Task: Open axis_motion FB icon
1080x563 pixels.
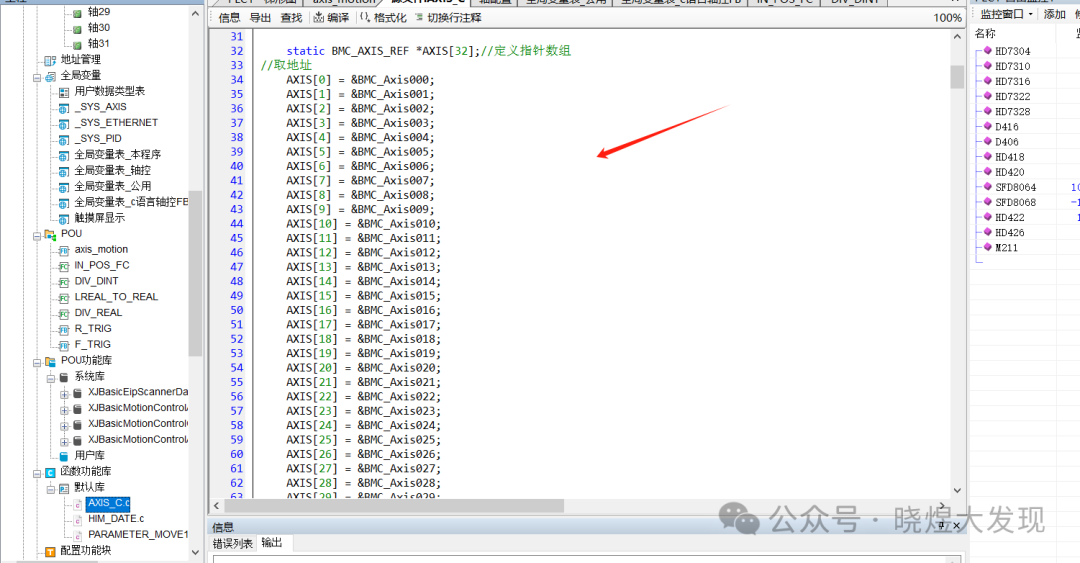Action: tap(64, 250)
